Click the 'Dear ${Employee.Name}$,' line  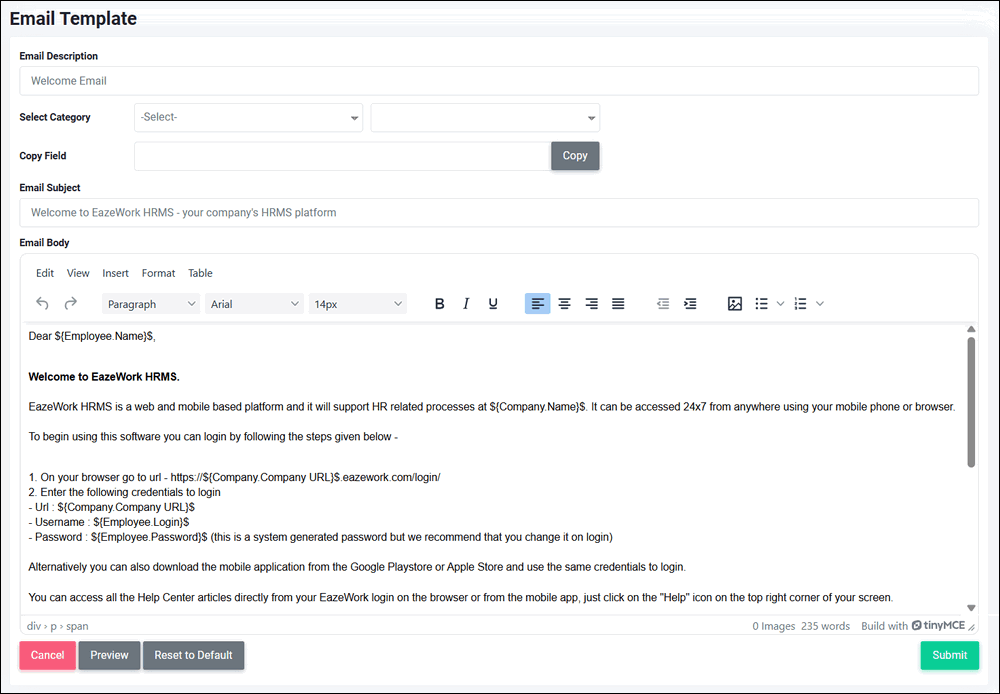point(92,337)
